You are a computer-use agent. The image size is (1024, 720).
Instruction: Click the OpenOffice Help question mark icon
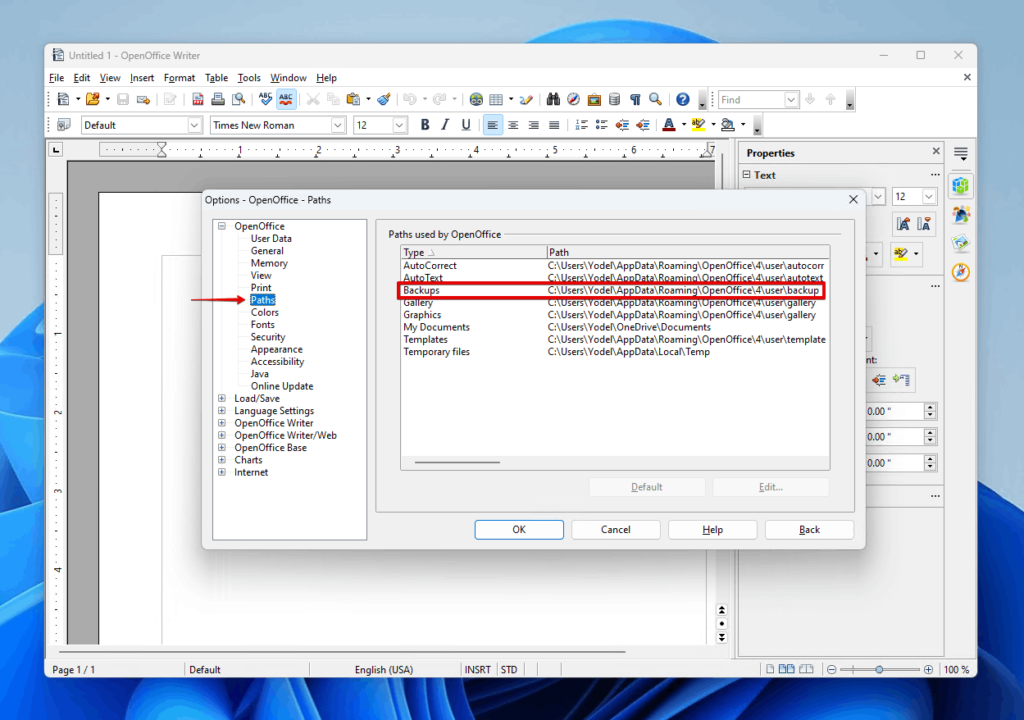[x=683, y=99]
